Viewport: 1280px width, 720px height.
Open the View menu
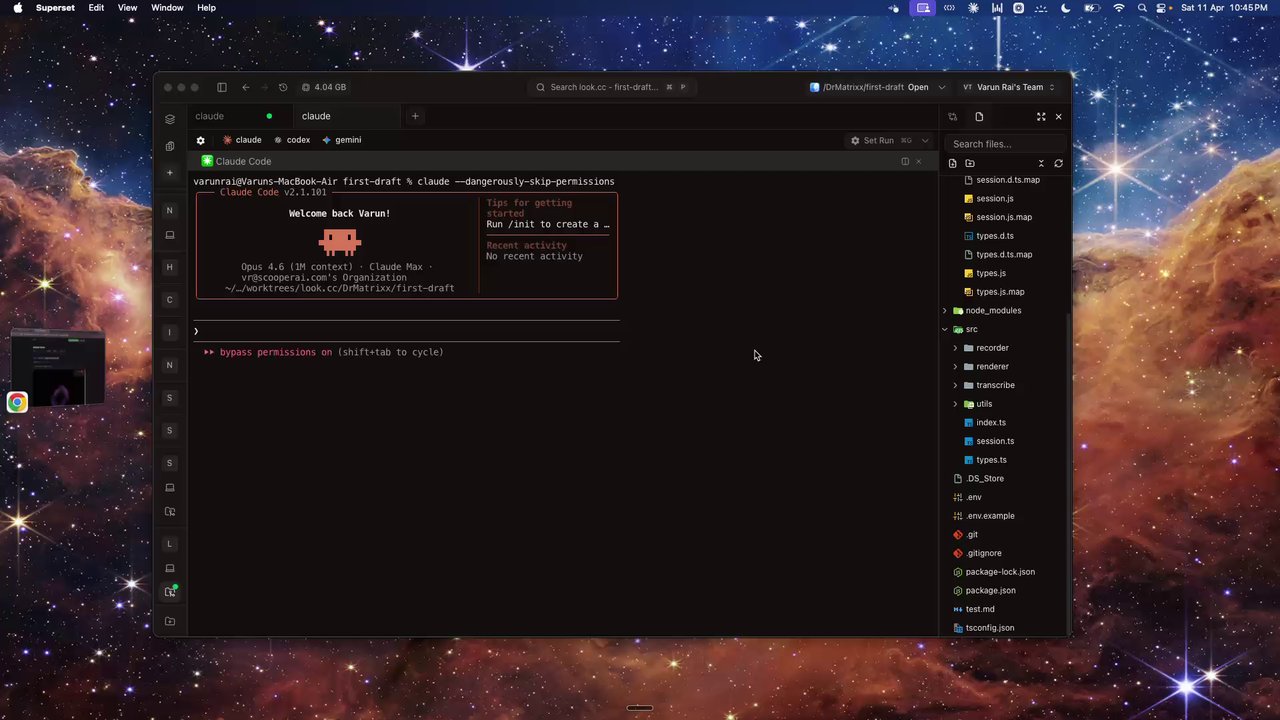click(127, 8)
